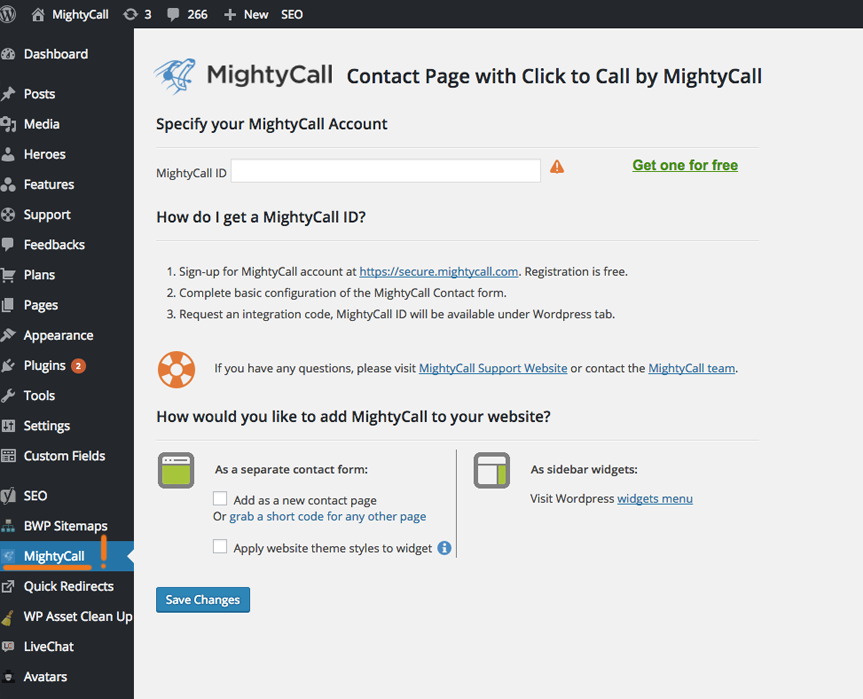The height and width of the screenshot is (699, 863).
Task: Enable Add as a new contact page
Action: pos(220,499)
